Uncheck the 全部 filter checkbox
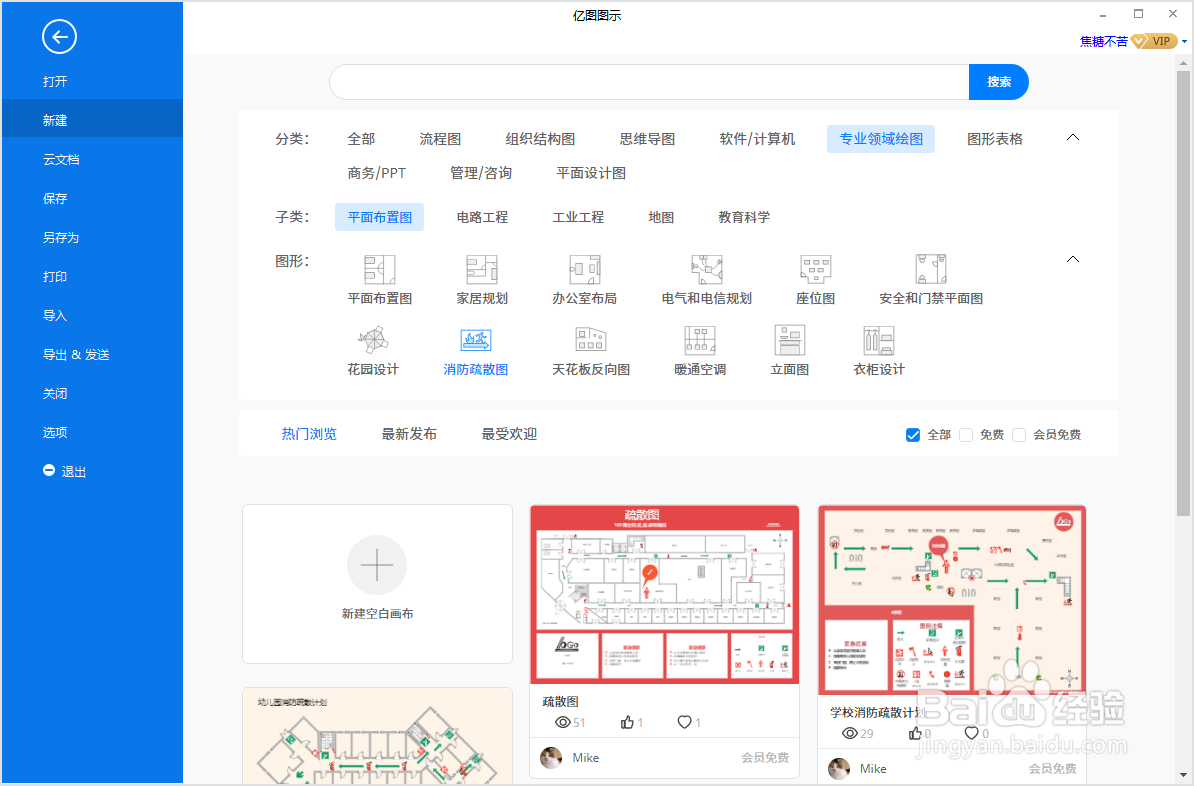 pyautogui.click(x=913, y=435)
